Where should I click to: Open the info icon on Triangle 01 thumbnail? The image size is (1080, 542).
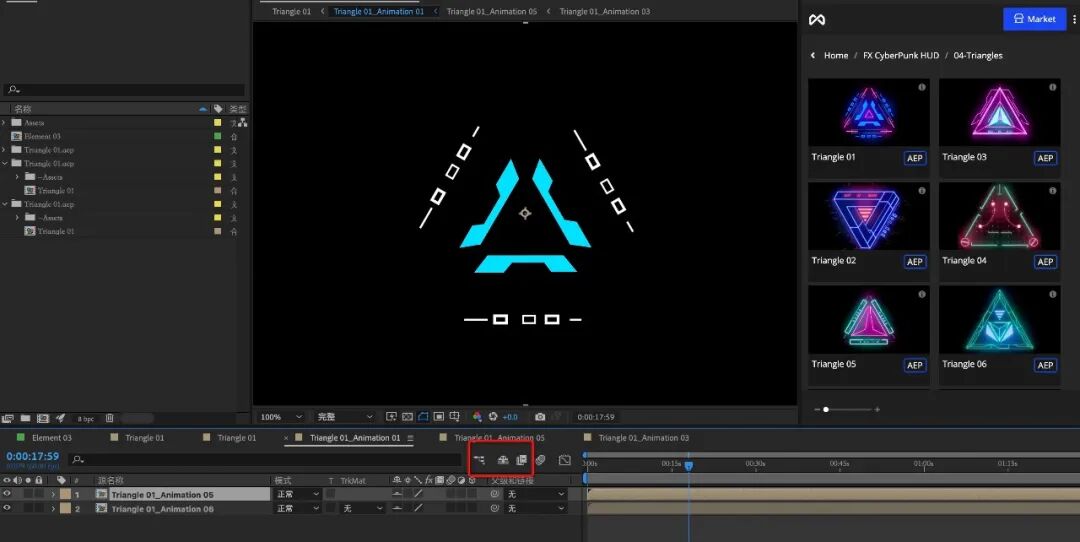coord(922,87)
